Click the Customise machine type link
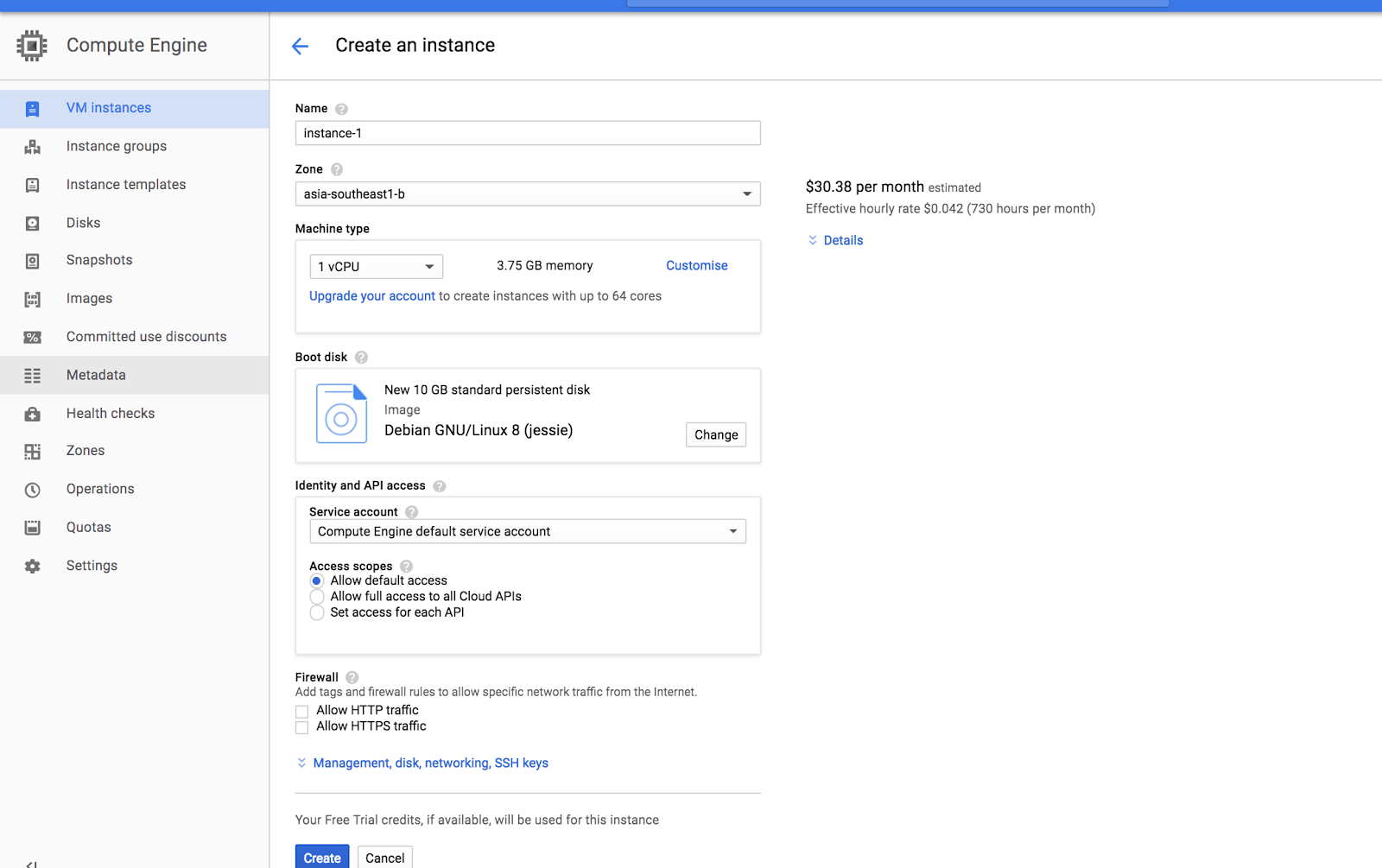Viewport: 1382px width, 868px height. [697, 266]
